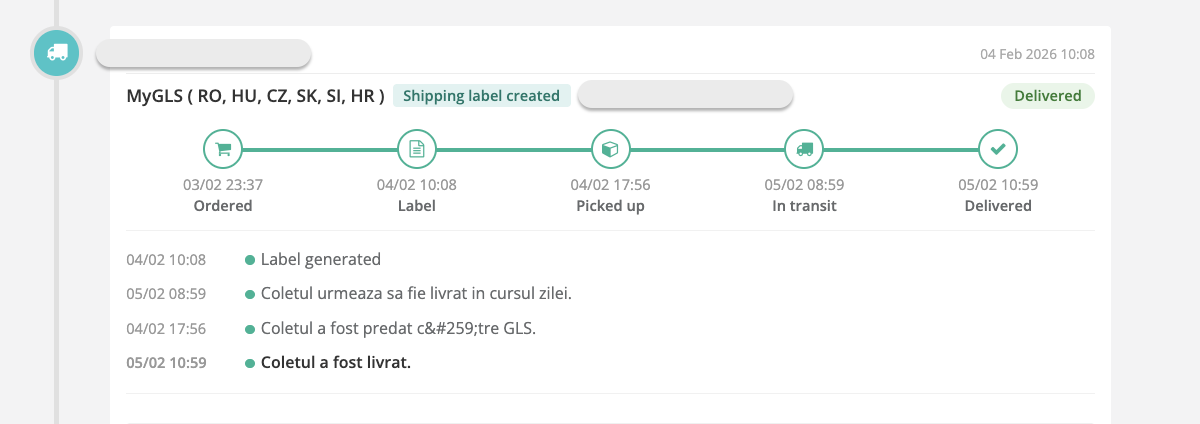Click the 04 Feb 2026 10:08 timestamp
Image resolution: width=1200 pixels, height=424 pixels.
point(1037,53)
